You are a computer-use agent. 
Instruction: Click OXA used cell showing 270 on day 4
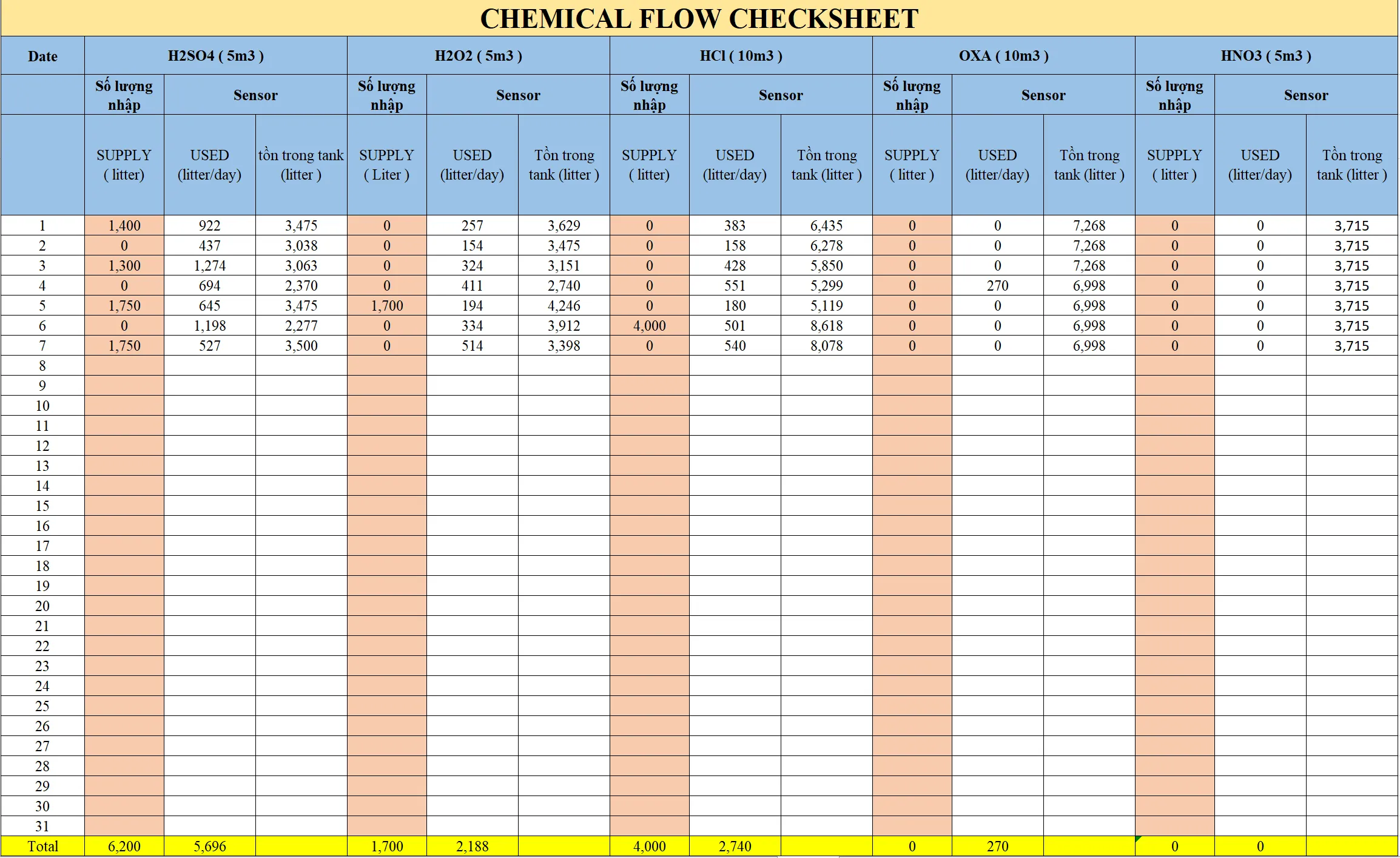[997, 286]
